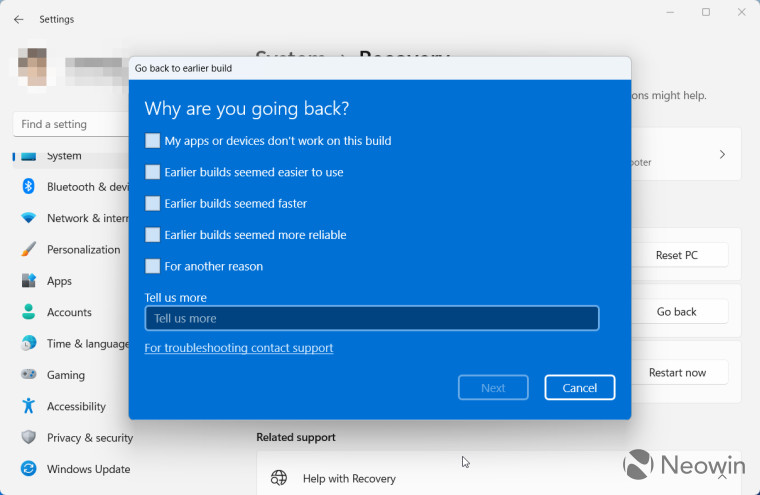Image resolution: width=760 pixels, height=495 pixels.
Task: Click Privacy & security label
Action: click(90, 438)
